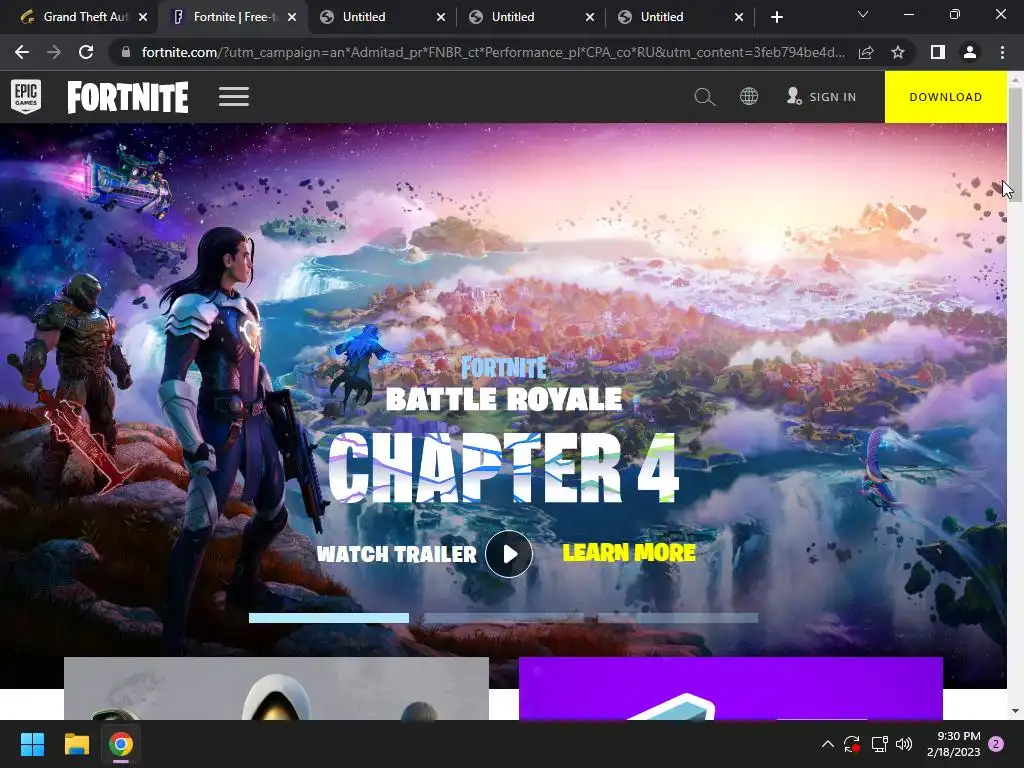This screenshot has height=768, width=1024.
Task: Click the yellow Download button
Action: (946, 97)
